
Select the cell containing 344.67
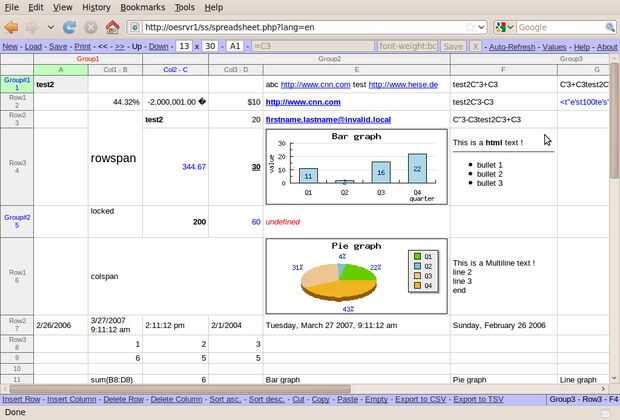176,166
